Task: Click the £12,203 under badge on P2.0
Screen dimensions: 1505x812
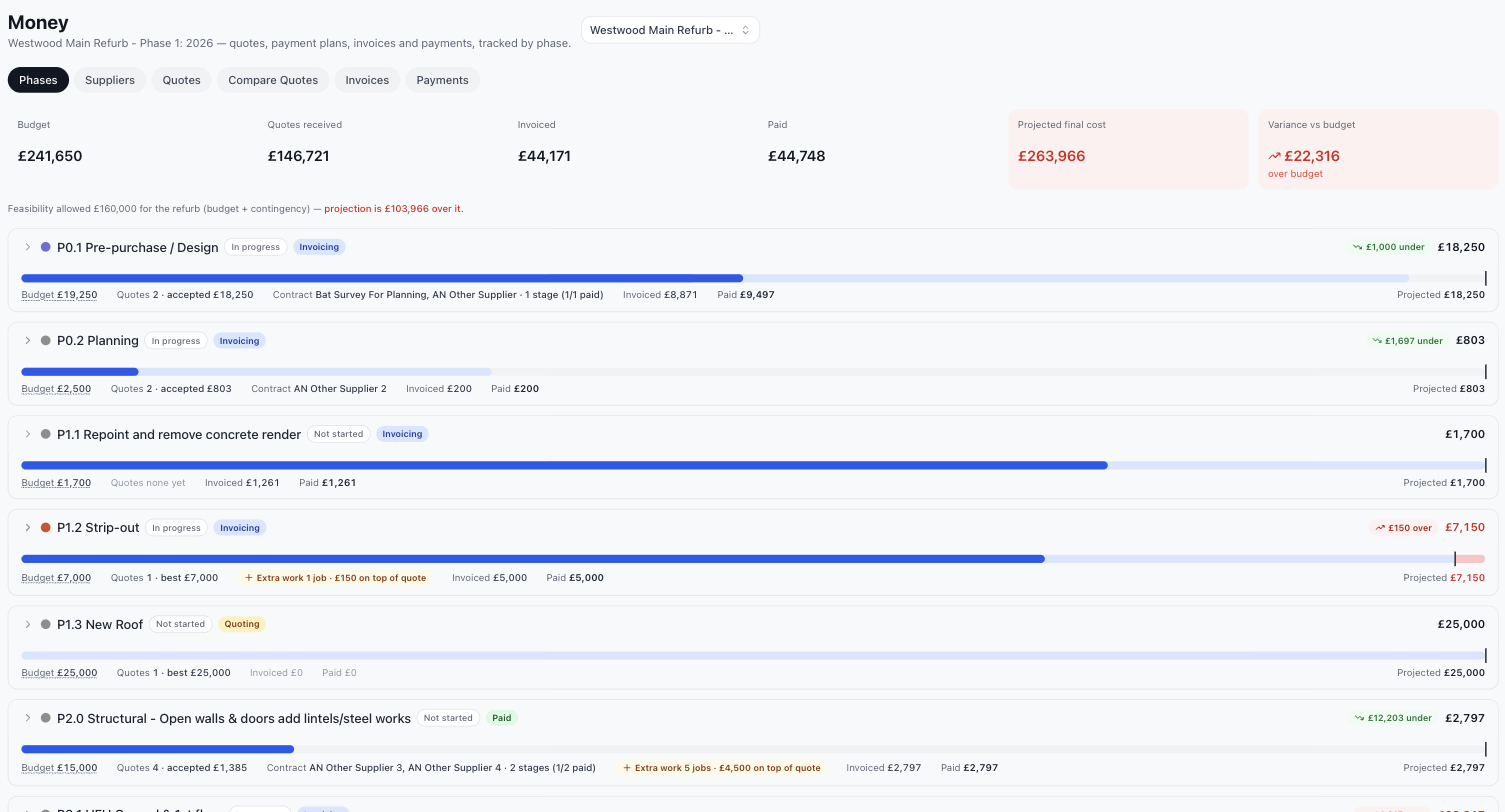Action: click(1391, 718)
